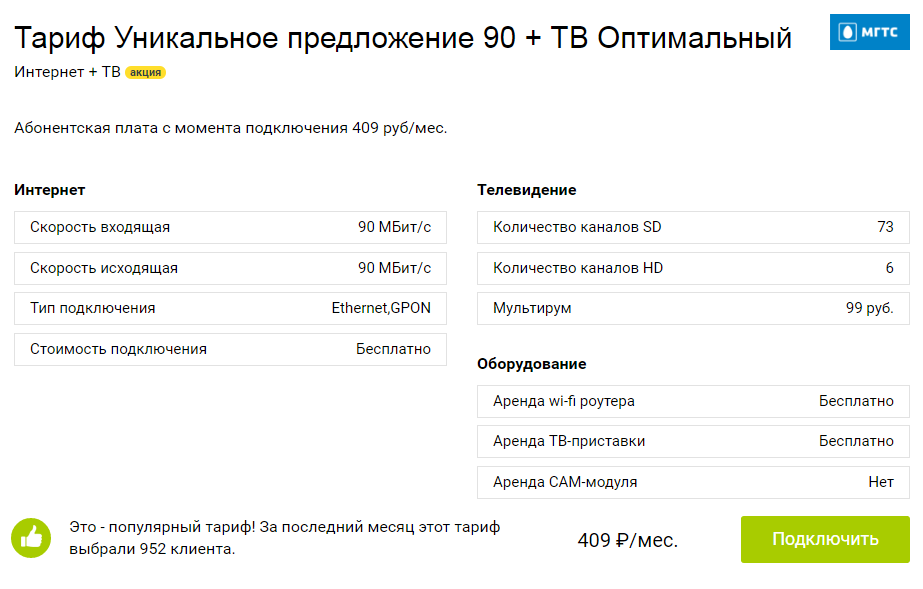
Task: Click the yellow "акция" promo badge
Action: (145, 72)
